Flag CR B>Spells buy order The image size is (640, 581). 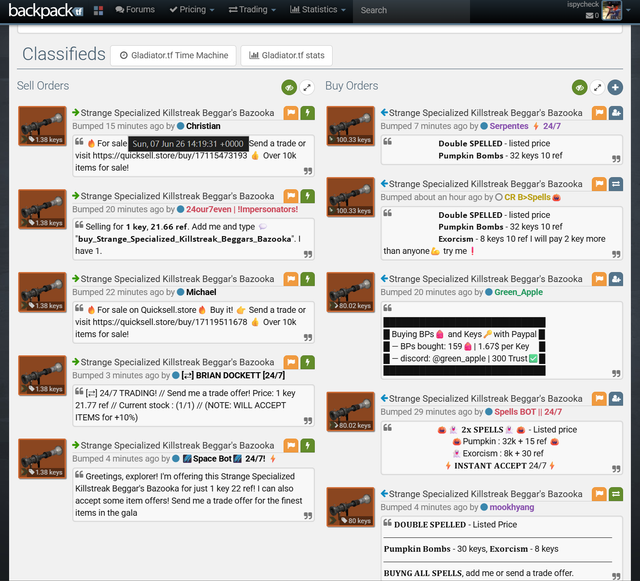point(599,184)
